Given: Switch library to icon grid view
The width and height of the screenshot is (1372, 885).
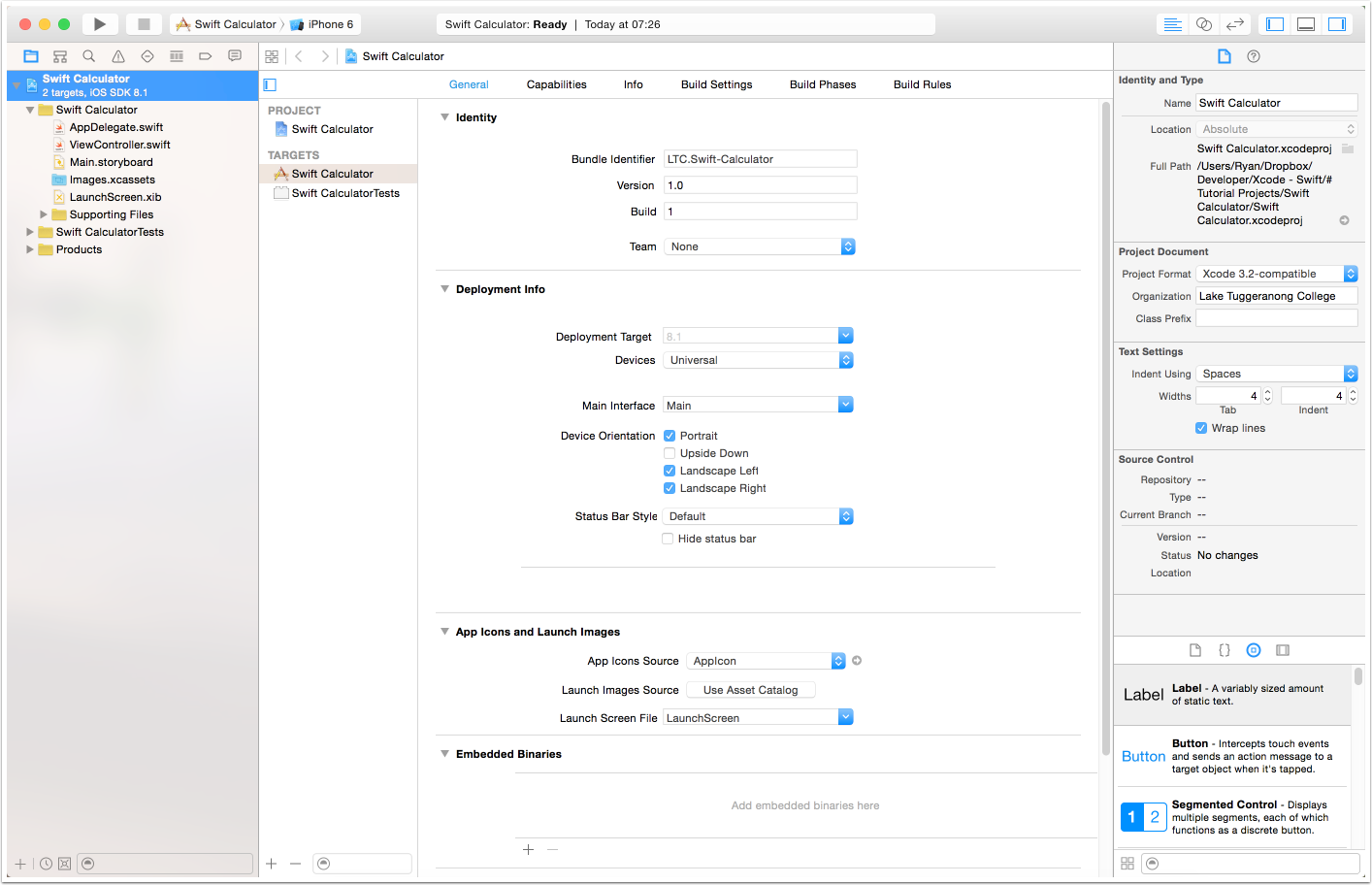Looking at the screenshot, I should (x=1127, y=864).
